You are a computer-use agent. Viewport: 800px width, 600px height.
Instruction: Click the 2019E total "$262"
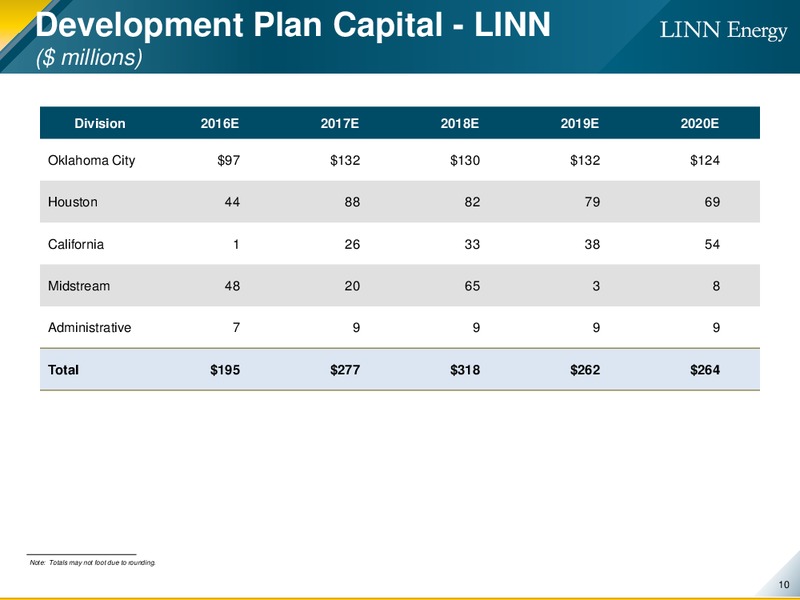pos(585,370)
